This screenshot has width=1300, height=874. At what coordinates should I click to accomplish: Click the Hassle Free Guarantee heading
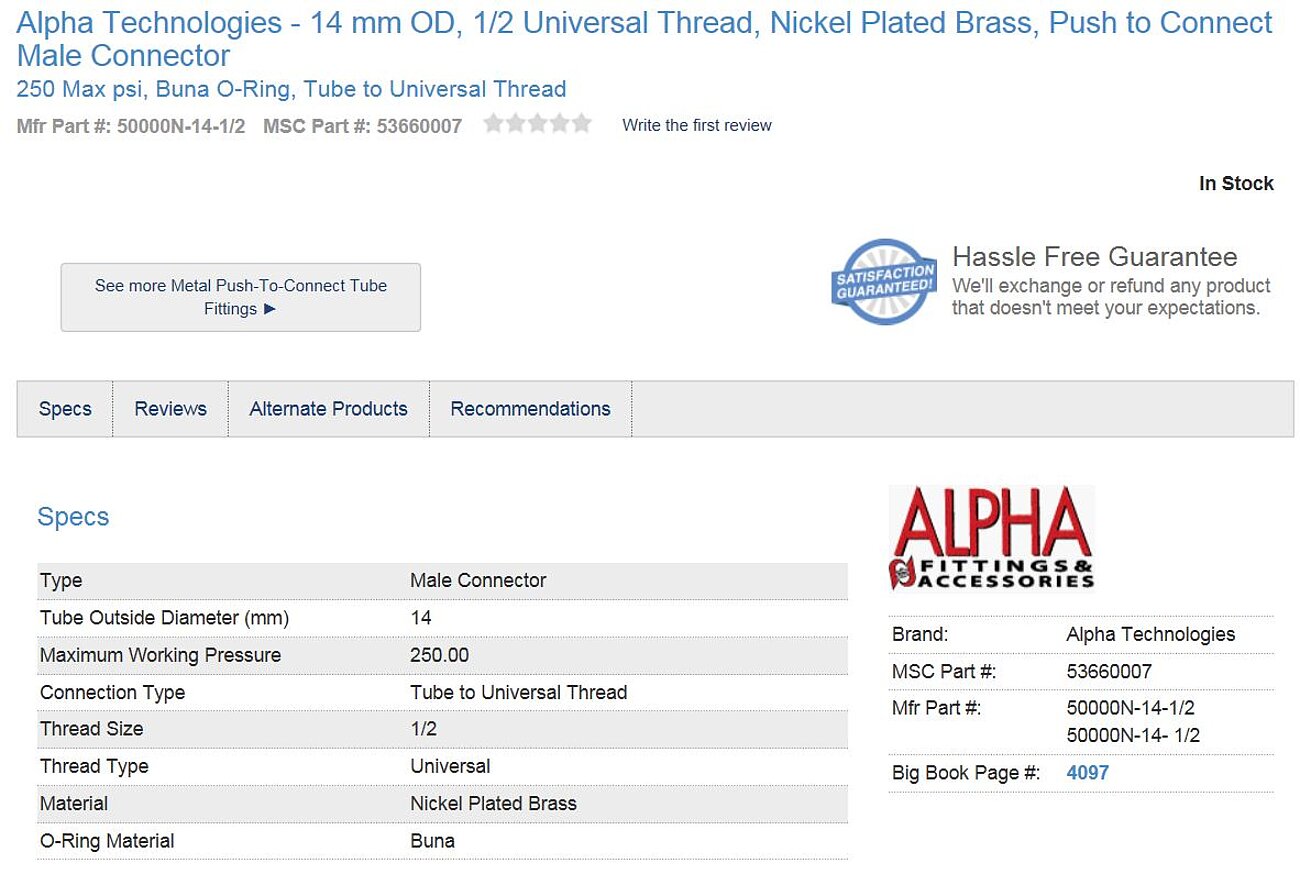1094,257
